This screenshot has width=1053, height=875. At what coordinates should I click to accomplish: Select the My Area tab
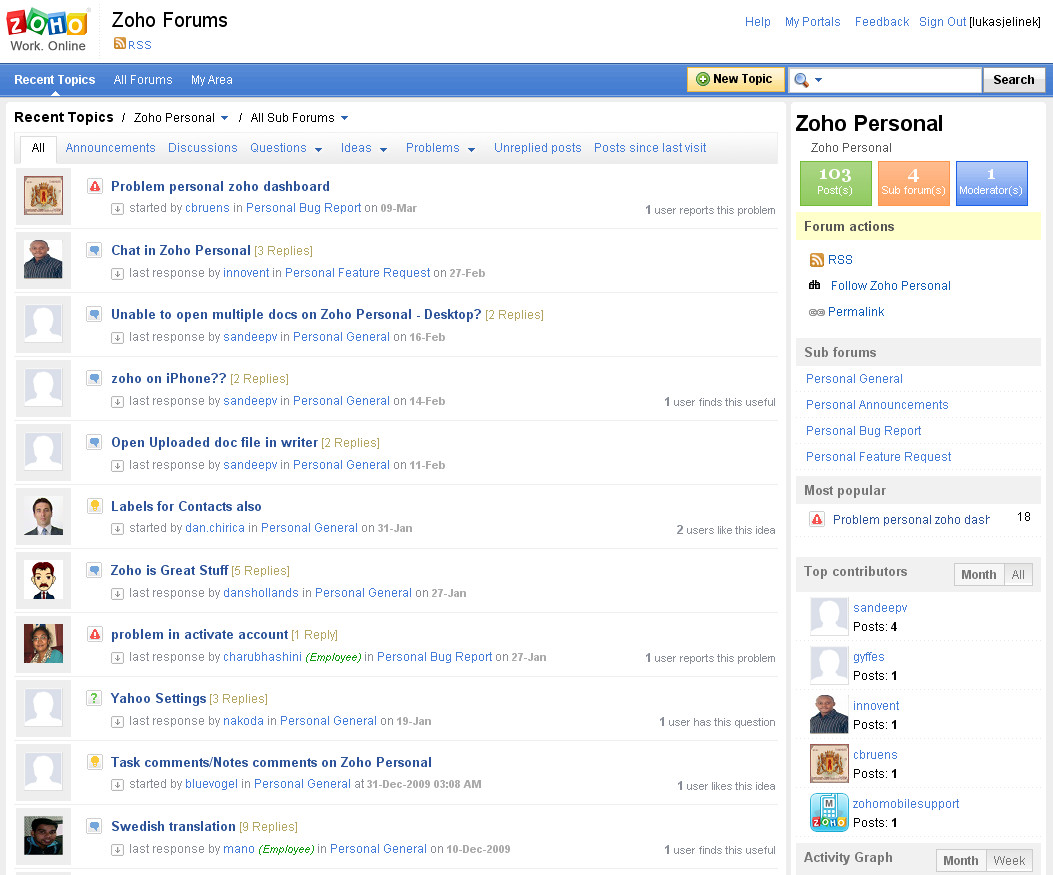tap(212, 79)
